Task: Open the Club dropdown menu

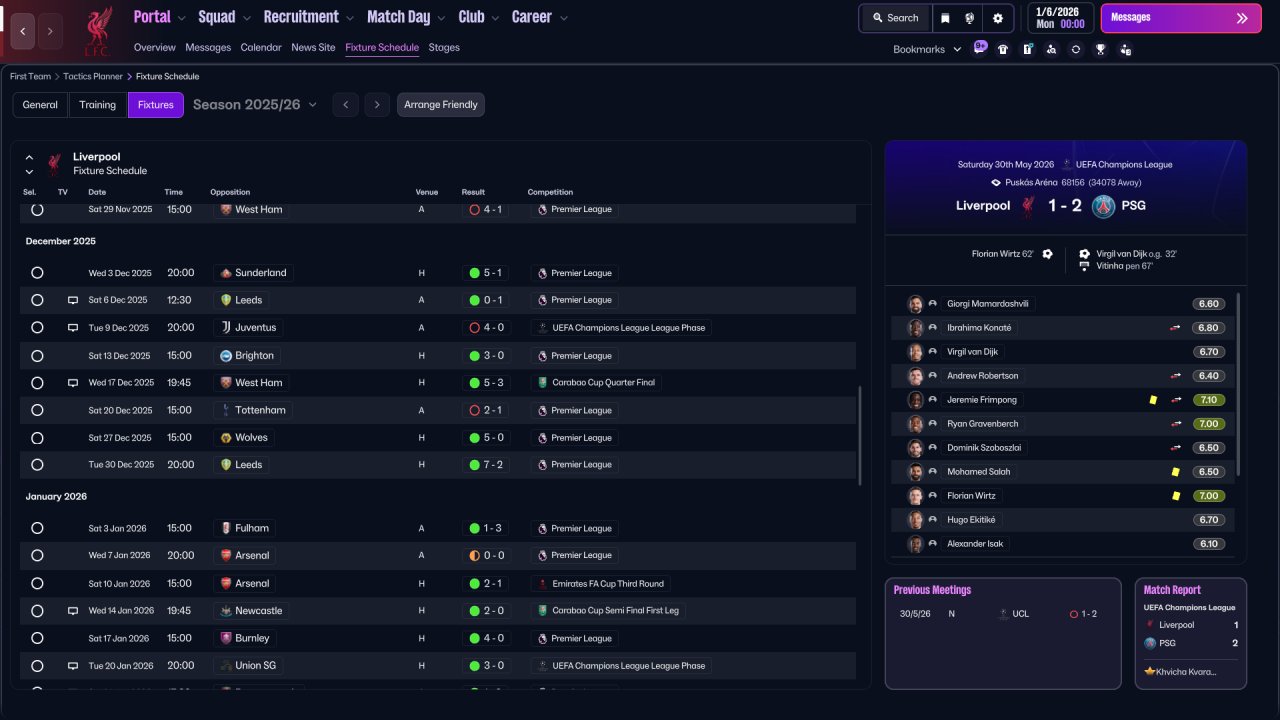Action: click(479, 17)
